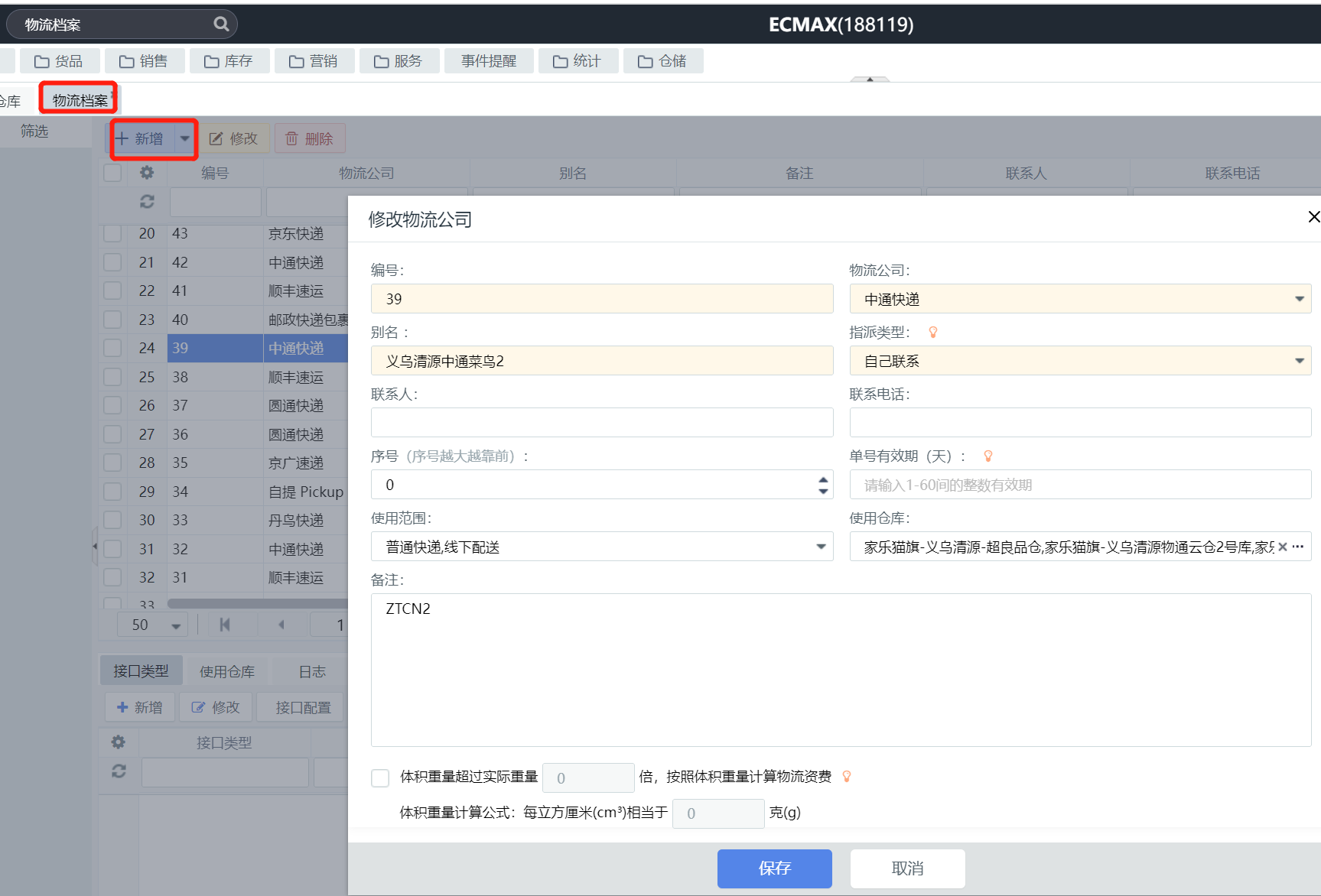Click the 修改 button in the main toolbar
The width and height of the screenshot is (1321, 896).
(234, 138)
